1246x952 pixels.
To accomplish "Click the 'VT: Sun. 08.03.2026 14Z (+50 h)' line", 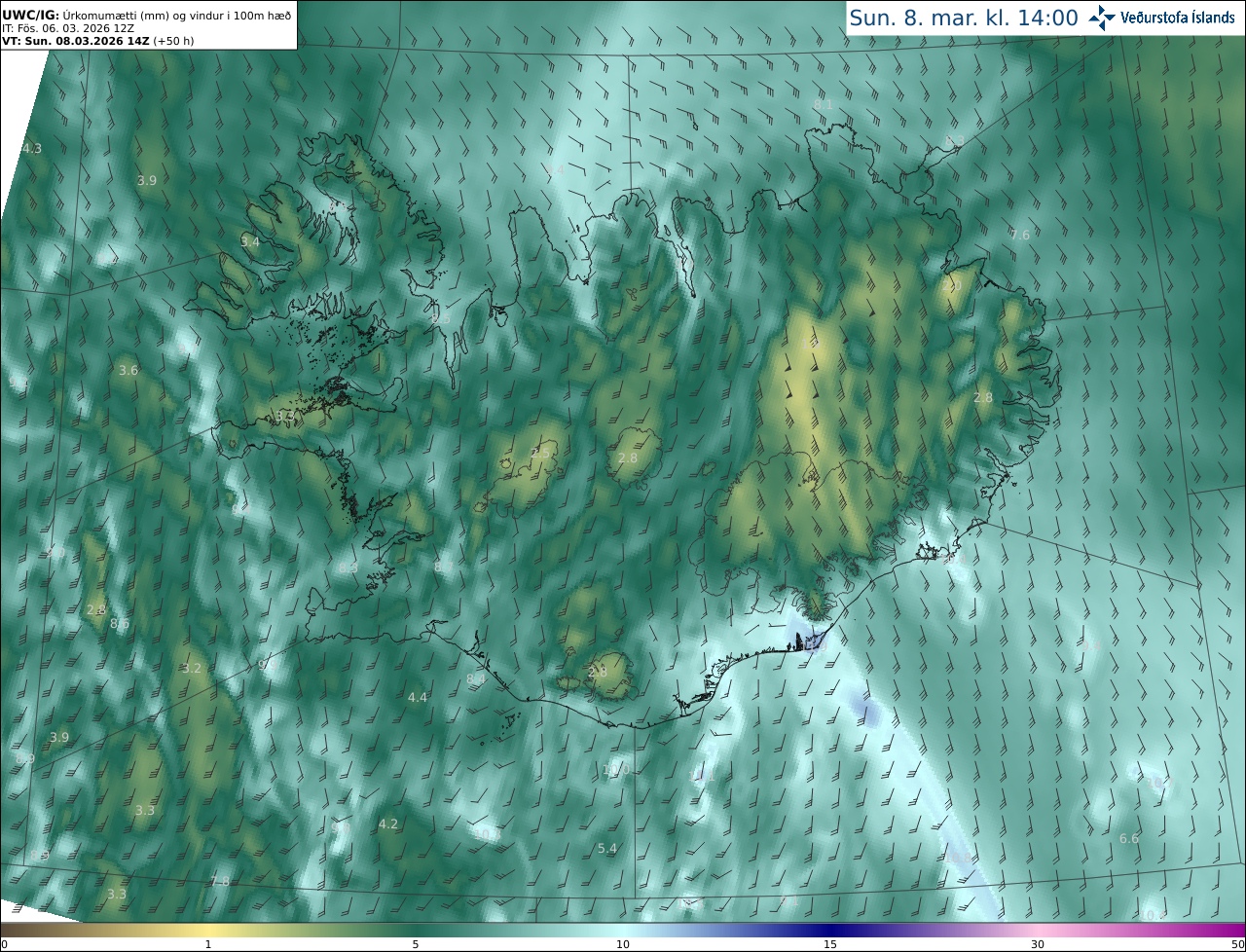I will (x=98, y=41).
